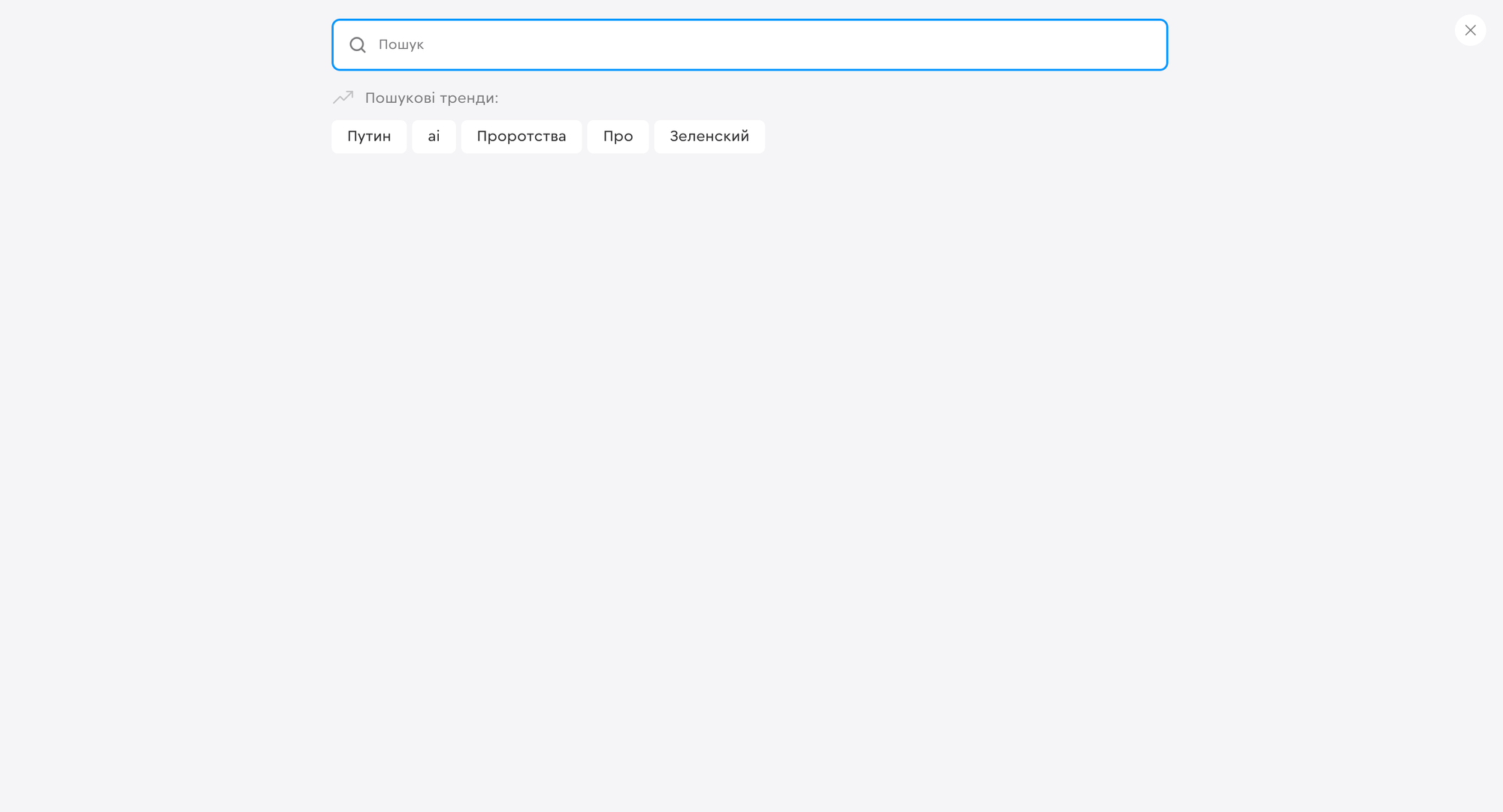Click the Пошукові тренди label
Viewport: 1503px width, 812px height.
(x=431, y=98)
